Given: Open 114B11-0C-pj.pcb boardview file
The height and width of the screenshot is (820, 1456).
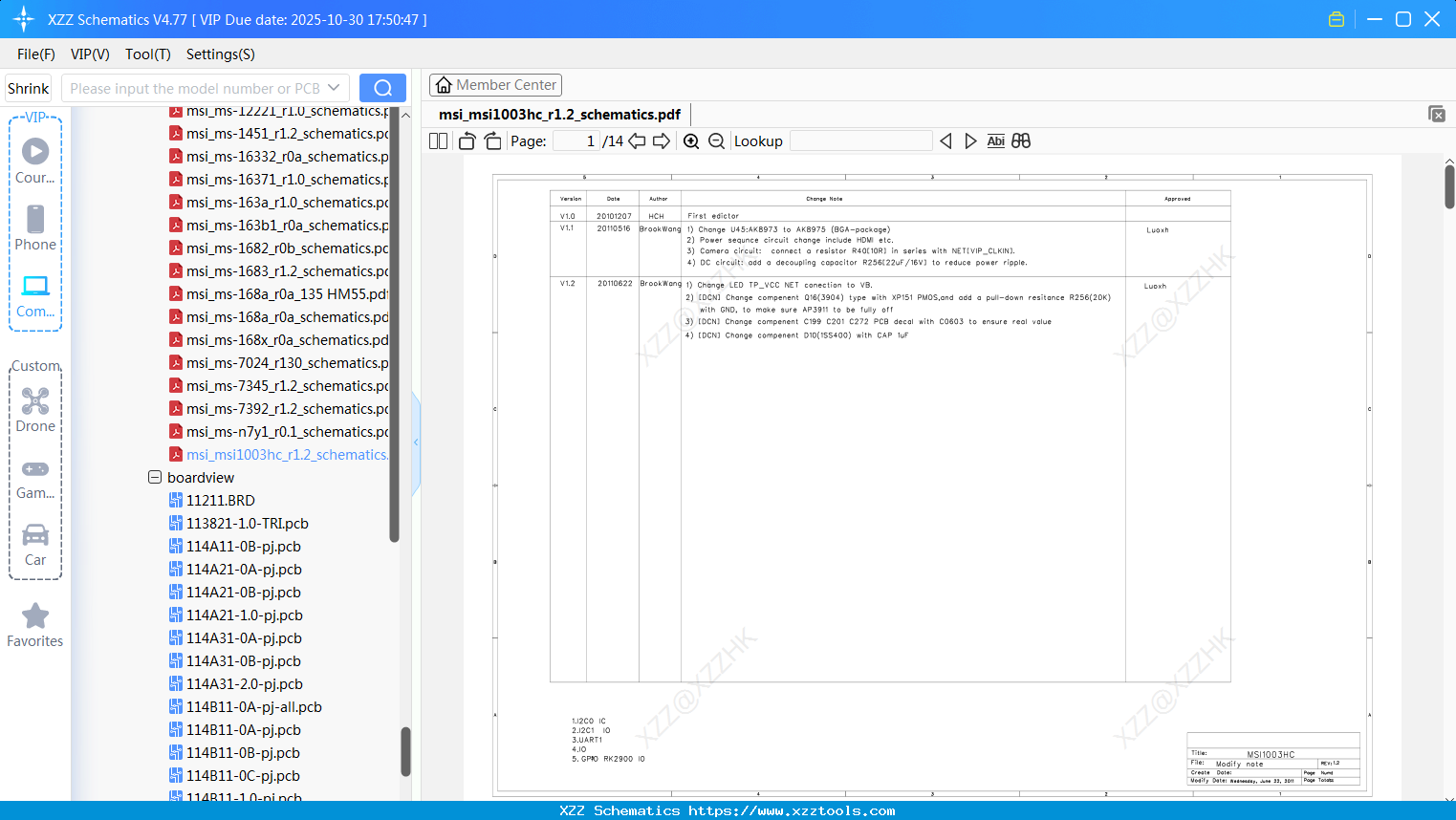Looking at the screenshot, I should click(x=235, y=776).
